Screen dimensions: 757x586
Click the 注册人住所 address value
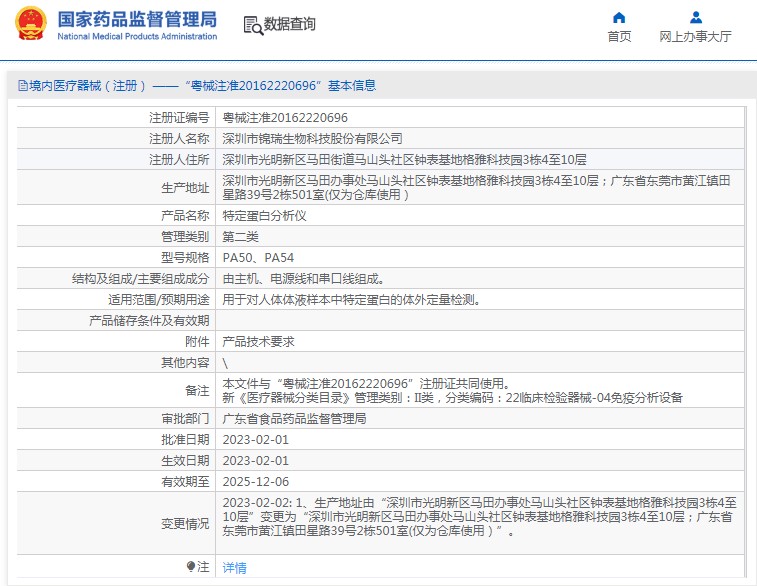coord(404,160)
